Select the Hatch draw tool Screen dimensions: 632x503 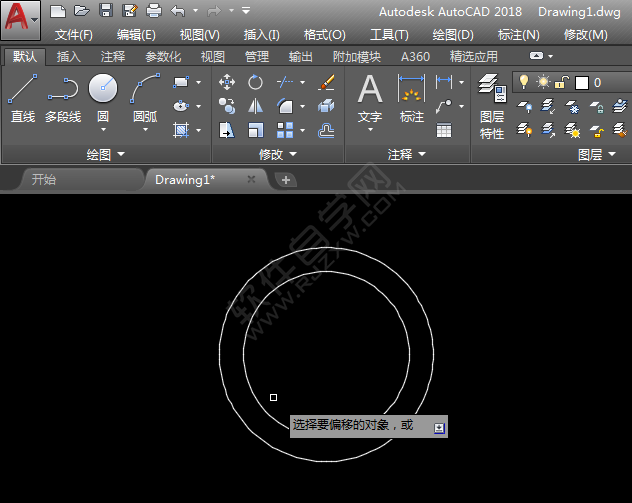(x=181, y=130)
